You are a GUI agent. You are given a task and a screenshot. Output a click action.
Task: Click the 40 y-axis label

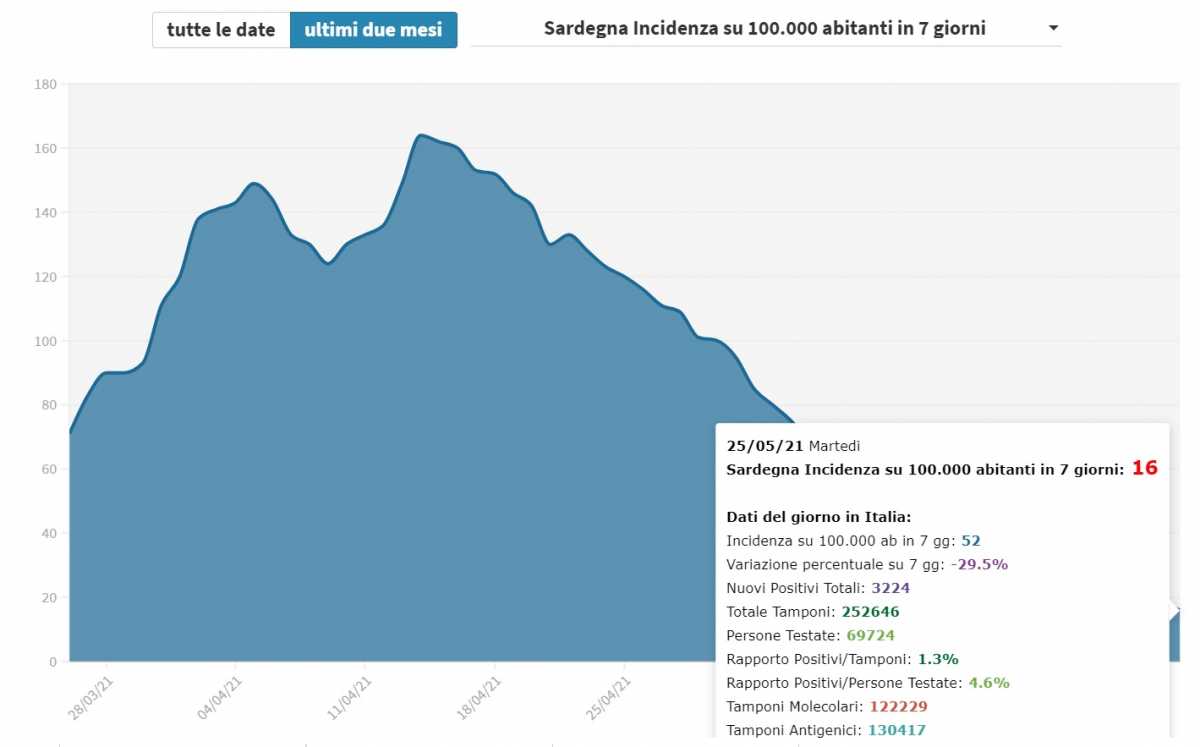coord(49,533)
